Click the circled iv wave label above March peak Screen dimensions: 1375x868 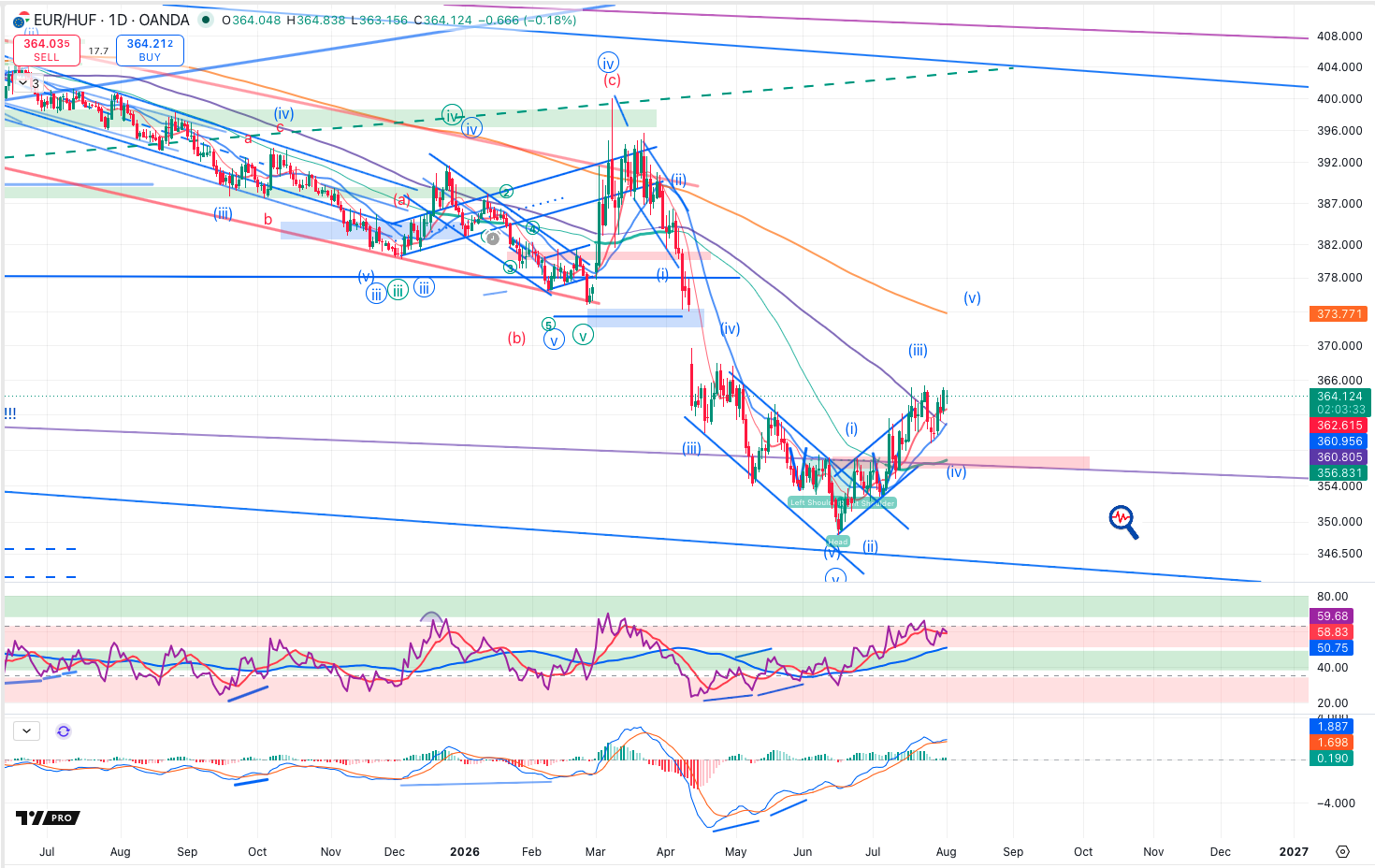click(608, 64)
